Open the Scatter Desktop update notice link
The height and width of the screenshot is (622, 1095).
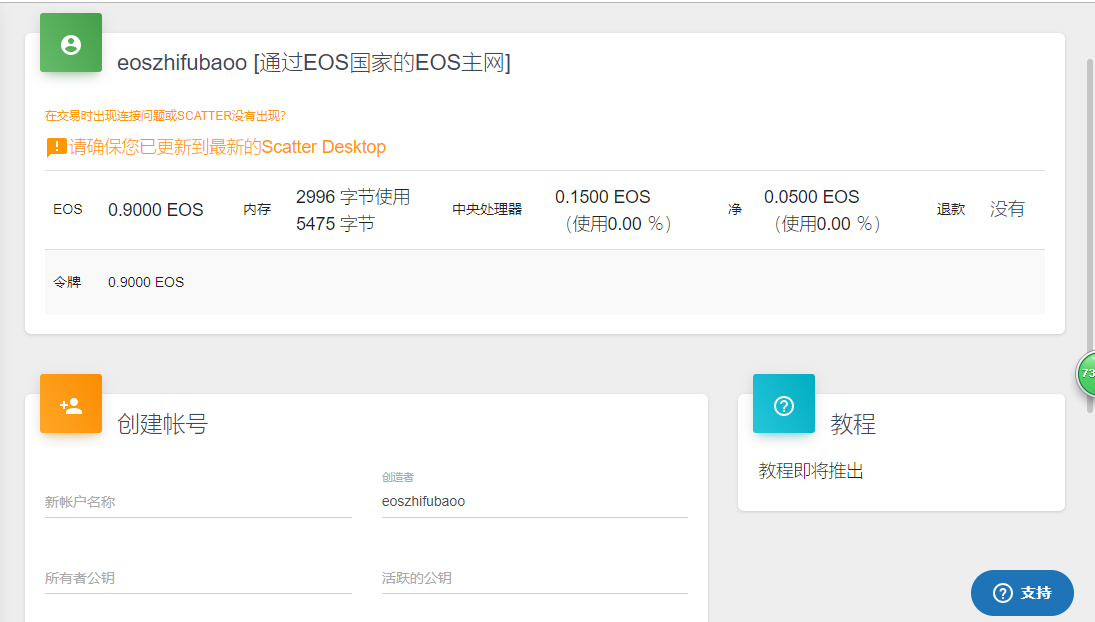click(x=227, y=147)
